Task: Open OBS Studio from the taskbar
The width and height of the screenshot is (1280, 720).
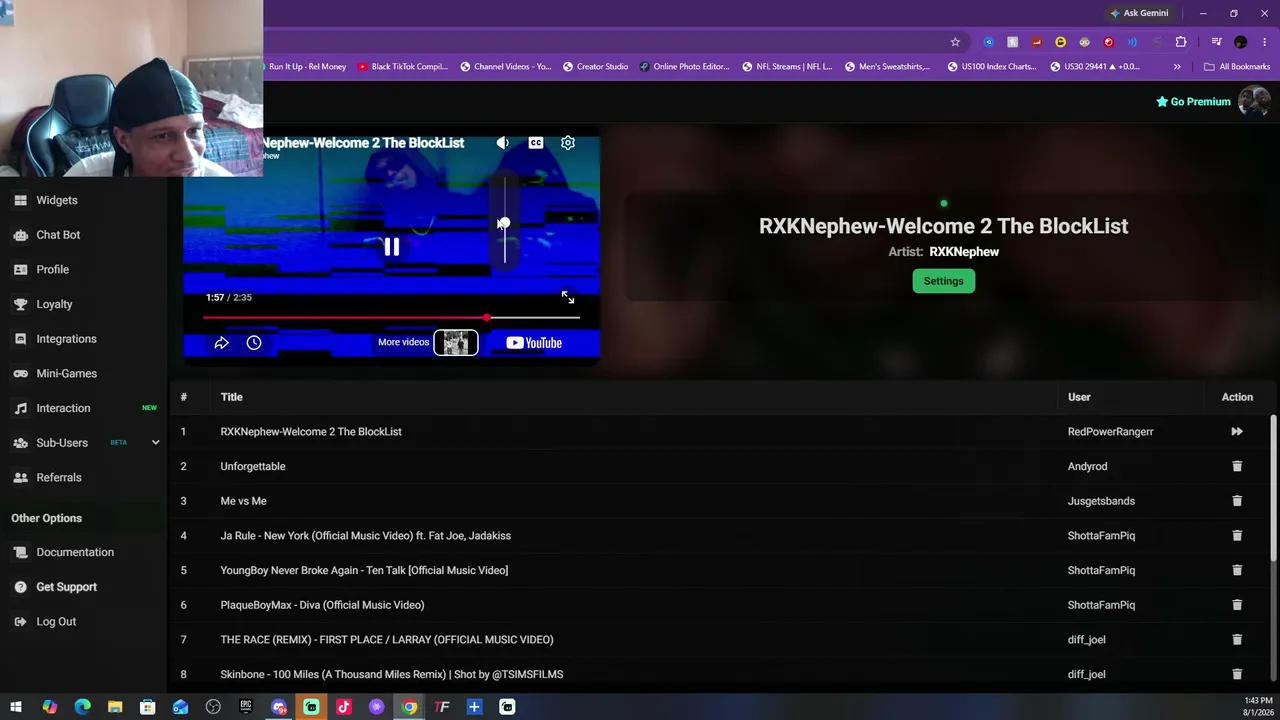Action: coord(213,707)
